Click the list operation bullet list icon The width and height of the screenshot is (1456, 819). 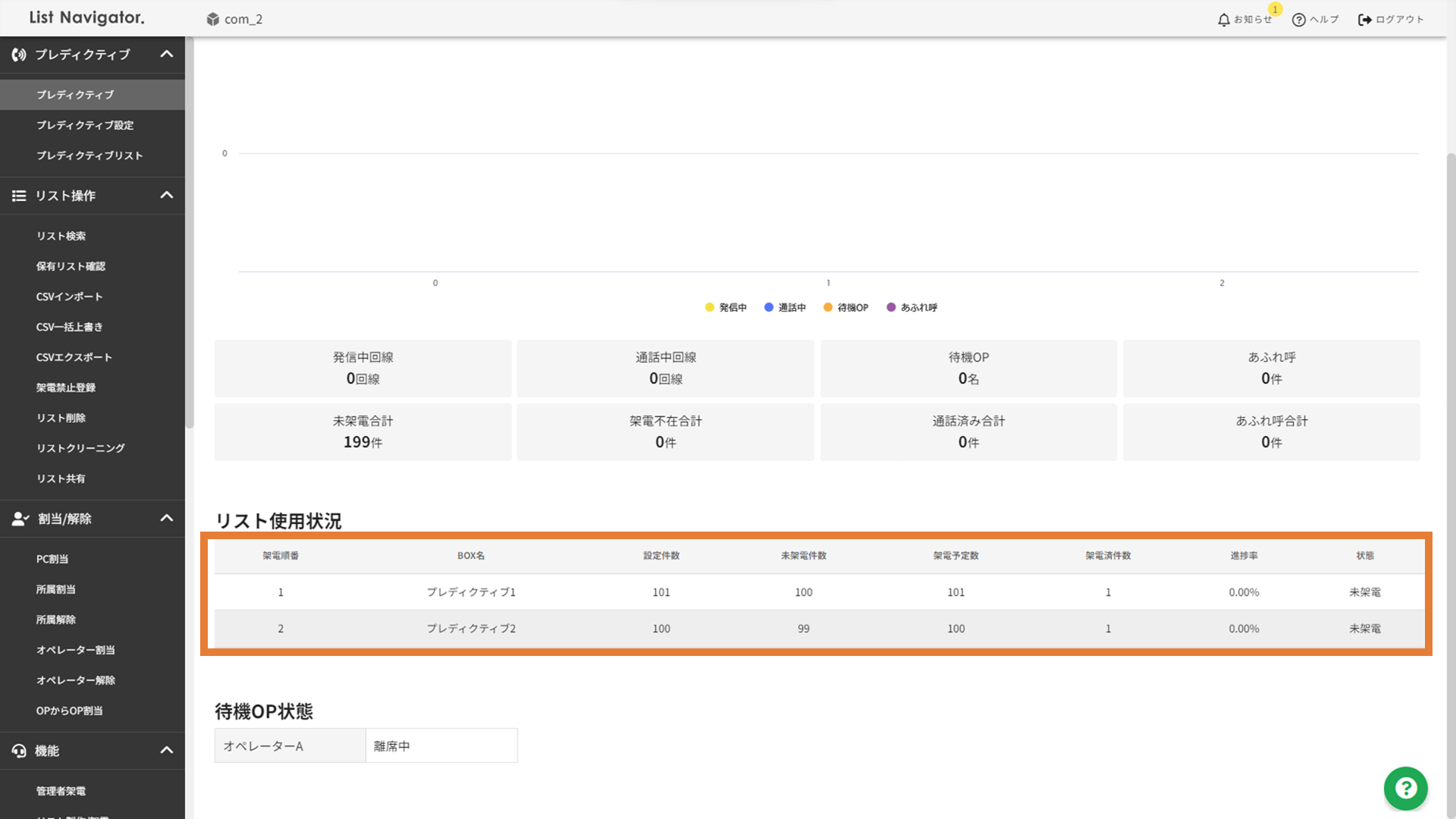pos(19,196)
